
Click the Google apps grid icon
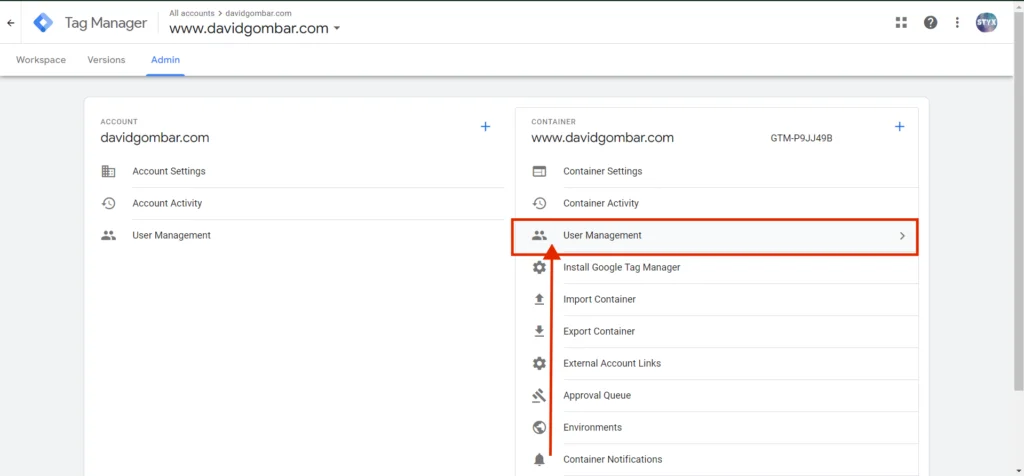tap(901, 23)
